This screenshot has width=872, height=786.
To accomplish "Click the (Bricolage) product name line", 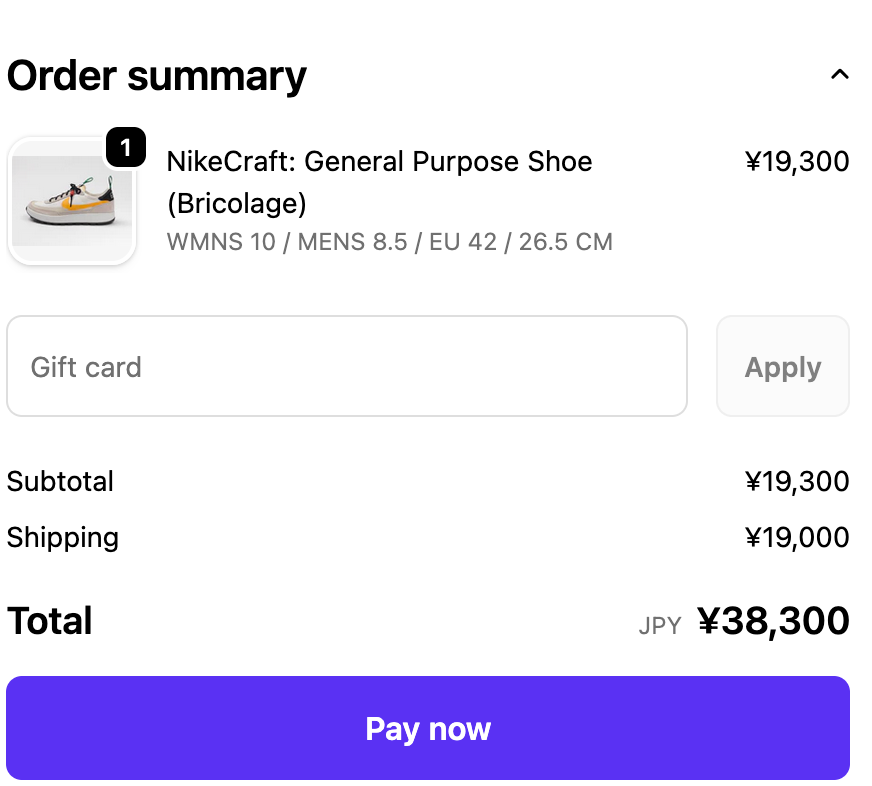I will (236, 203).
